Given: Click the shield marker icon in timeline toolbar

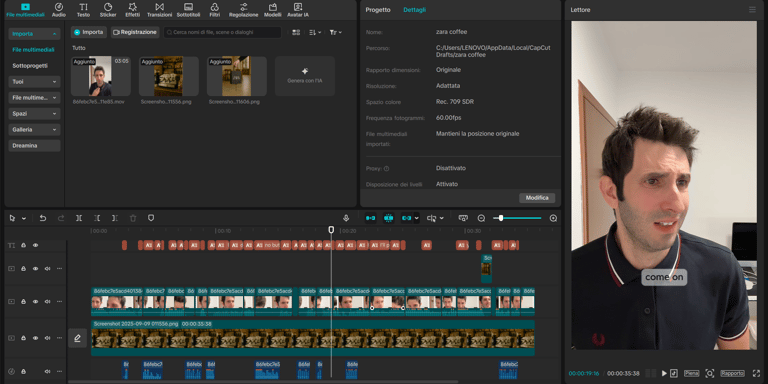Looking at the screenshot, I should (x=151, y=218).
